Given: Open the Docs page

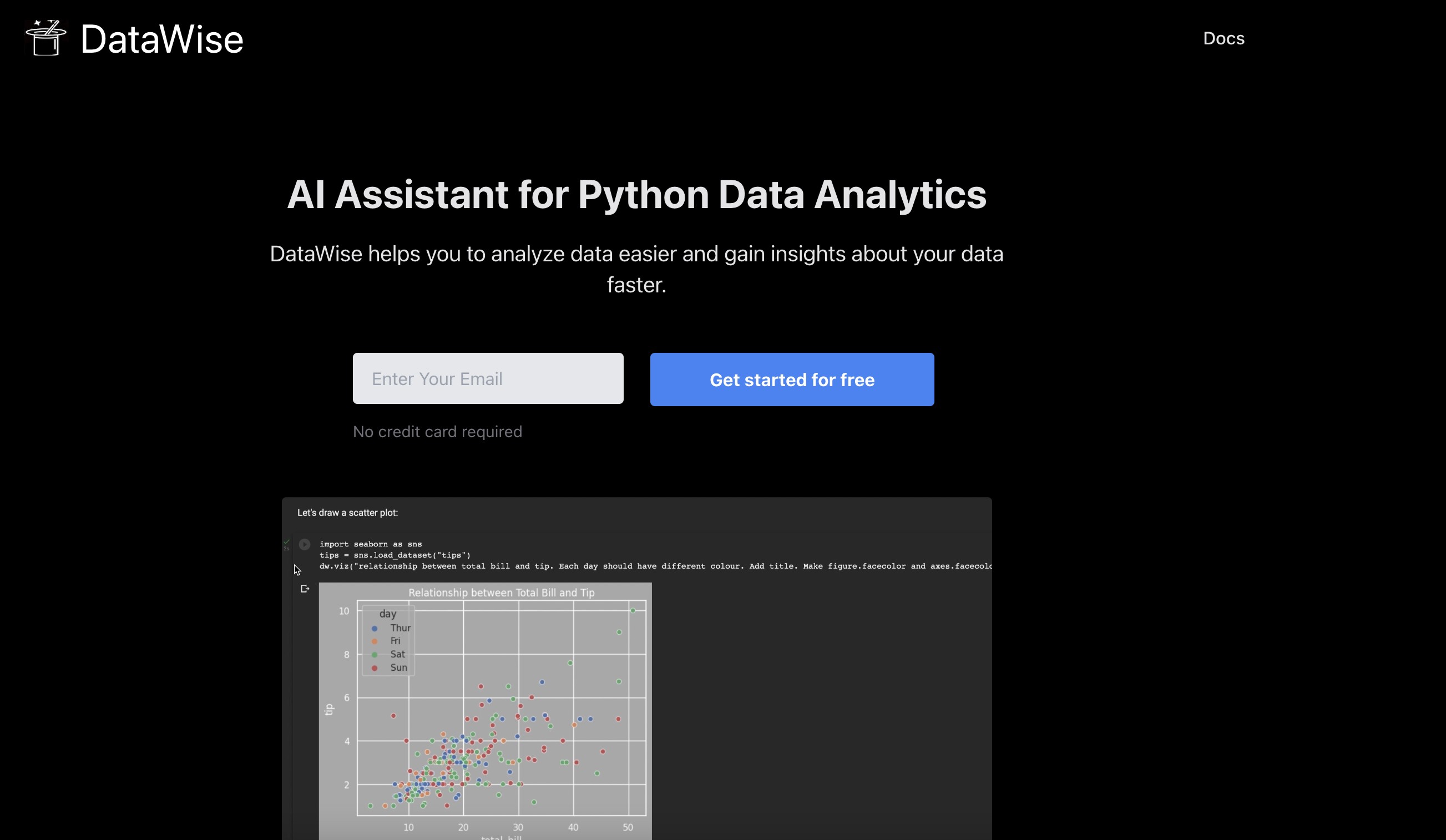Looking at the screenshot, I should point(1223,38).
